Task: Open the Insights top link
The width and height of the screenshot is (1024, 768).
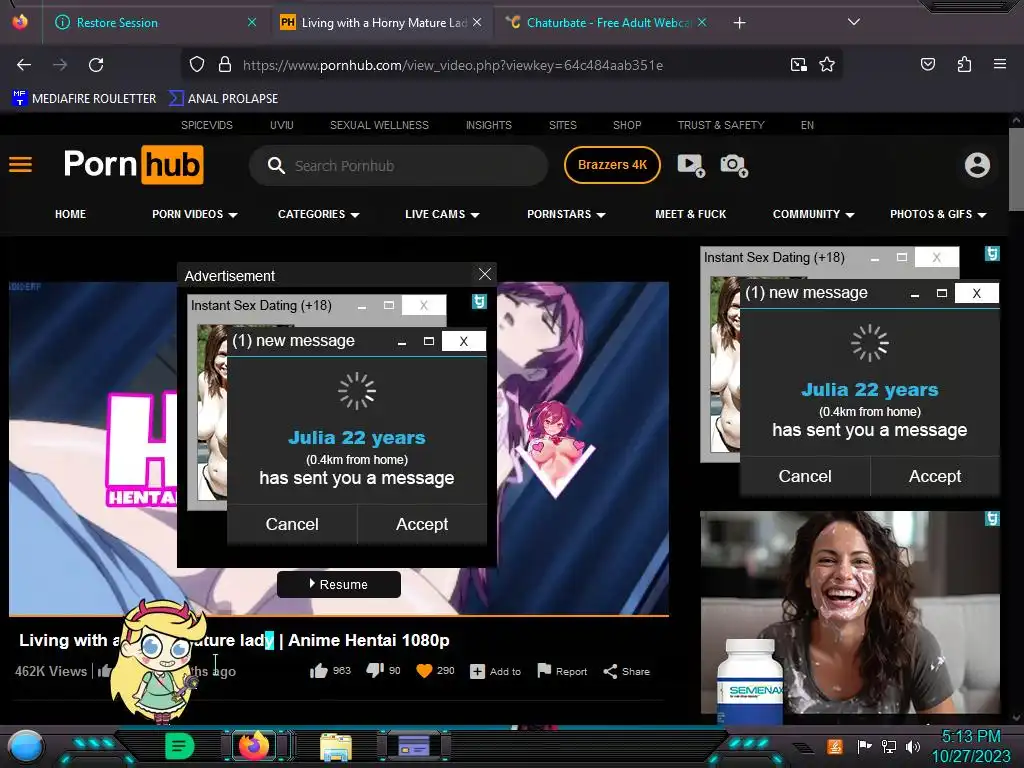Action: (x=488, y=125)
